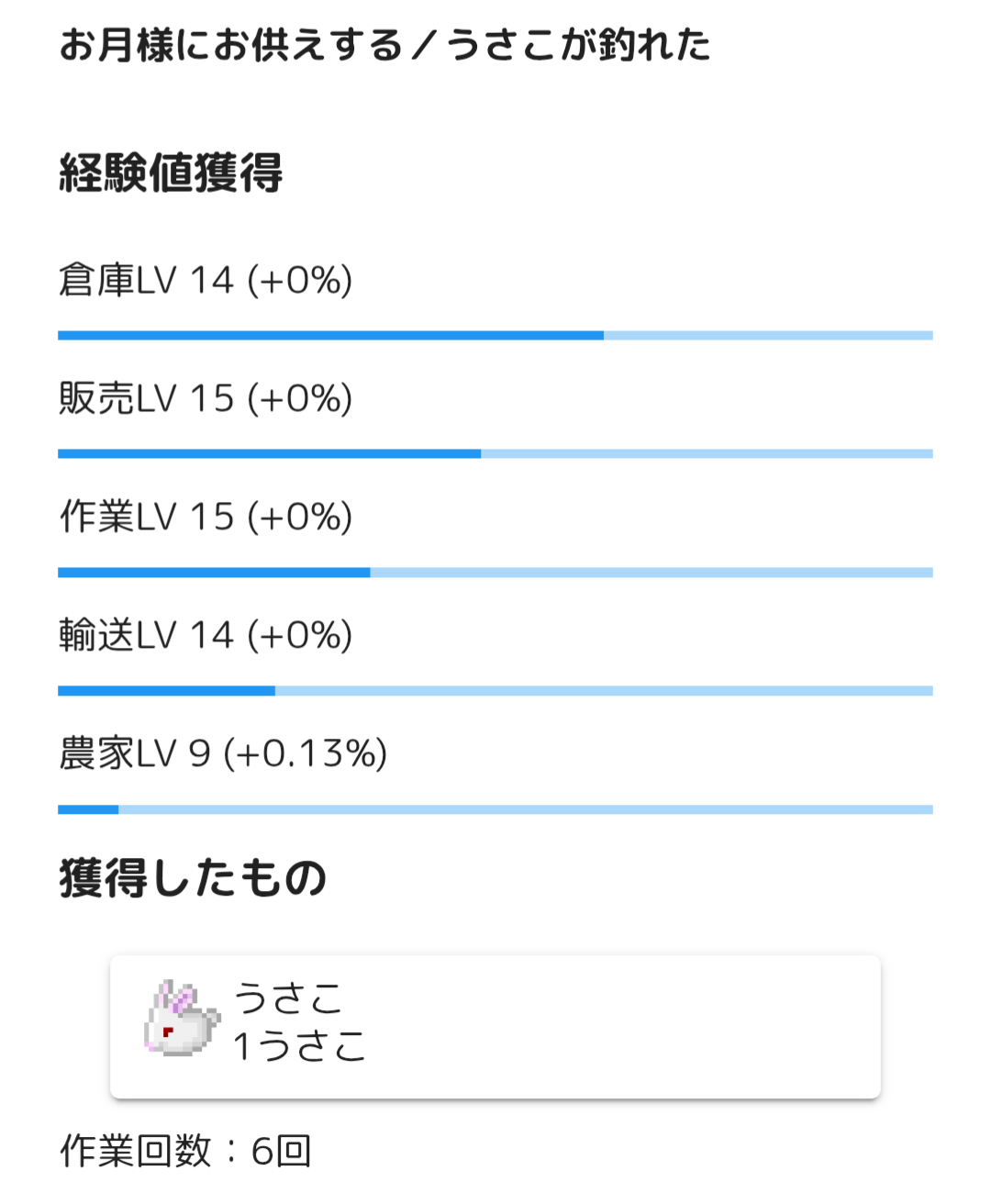
Task: Click the 農家LV 9 experience bar
Action: 495,809
